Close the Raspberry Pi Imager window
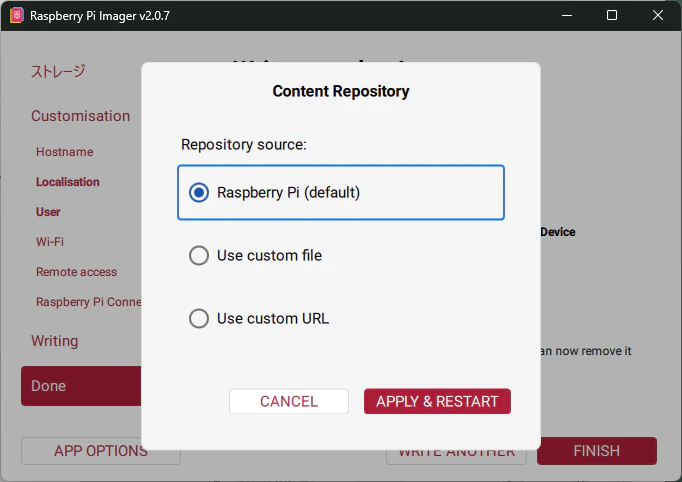682x482 pixels. pos(658,16)
